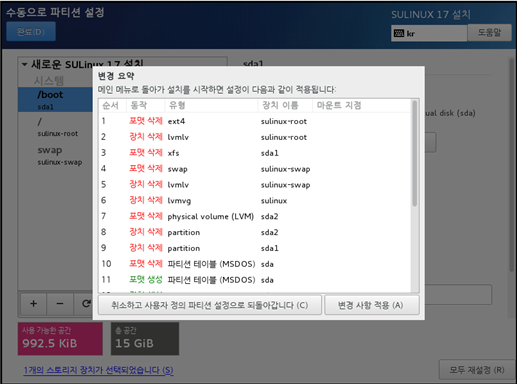
Task: Click the 유형 column header
Action: click(x=211, y=106)
